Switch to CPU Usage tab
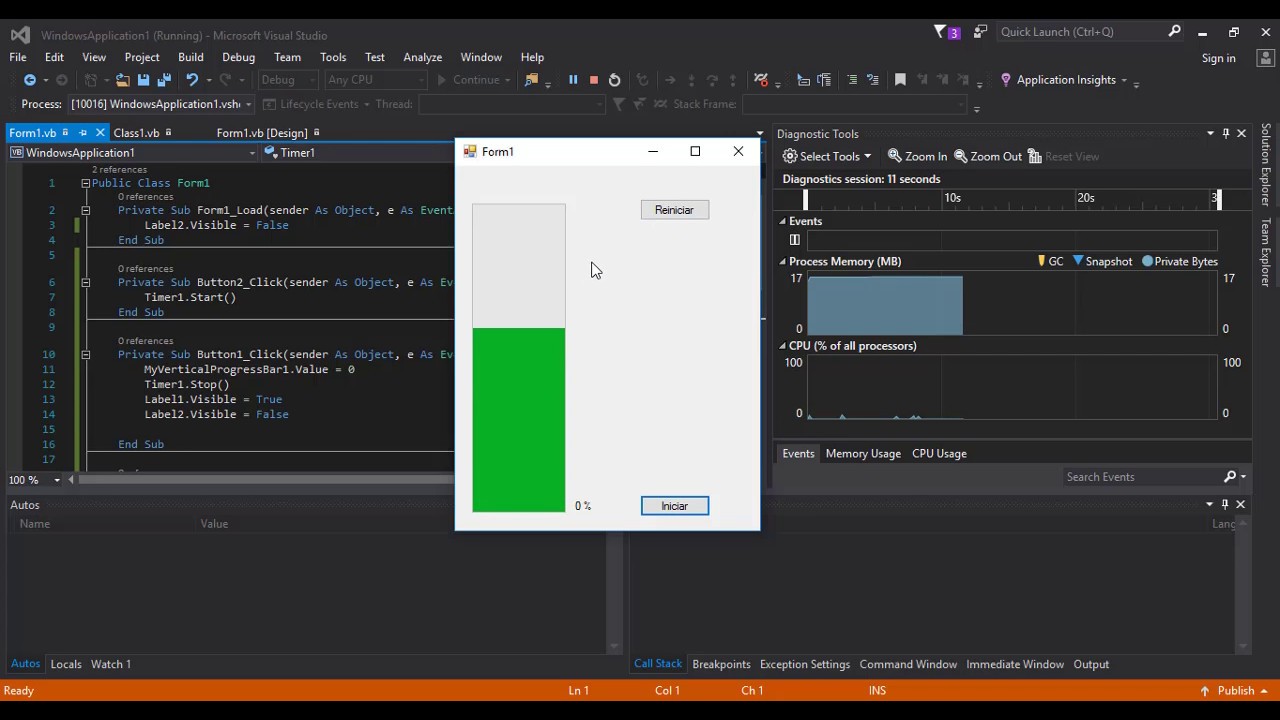 (x=939, y=453)
